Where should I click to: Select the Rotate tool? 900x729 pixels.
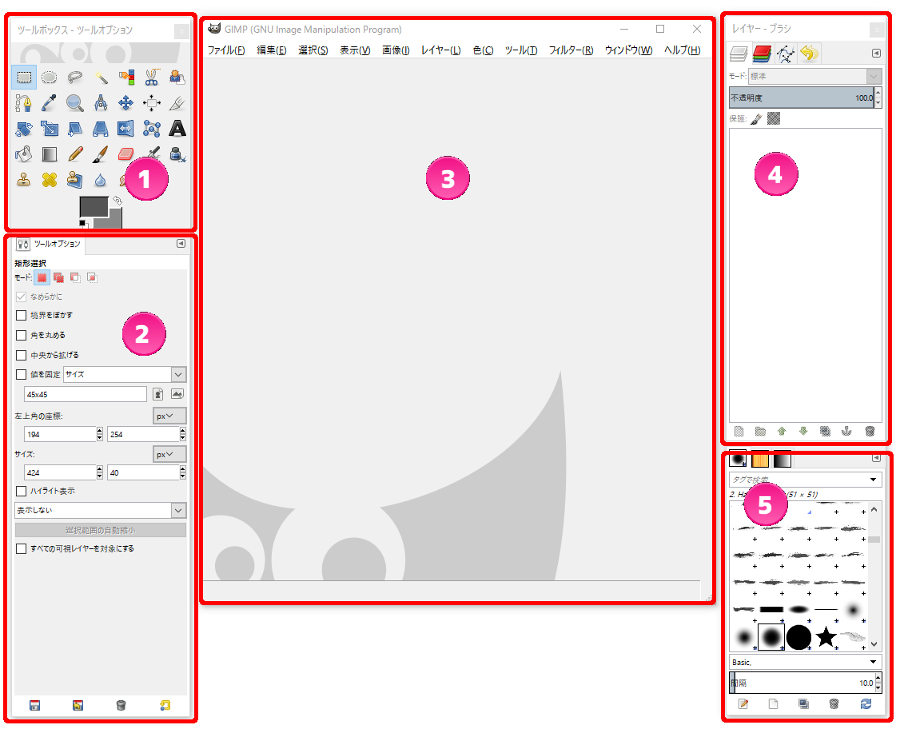[24, 129]
